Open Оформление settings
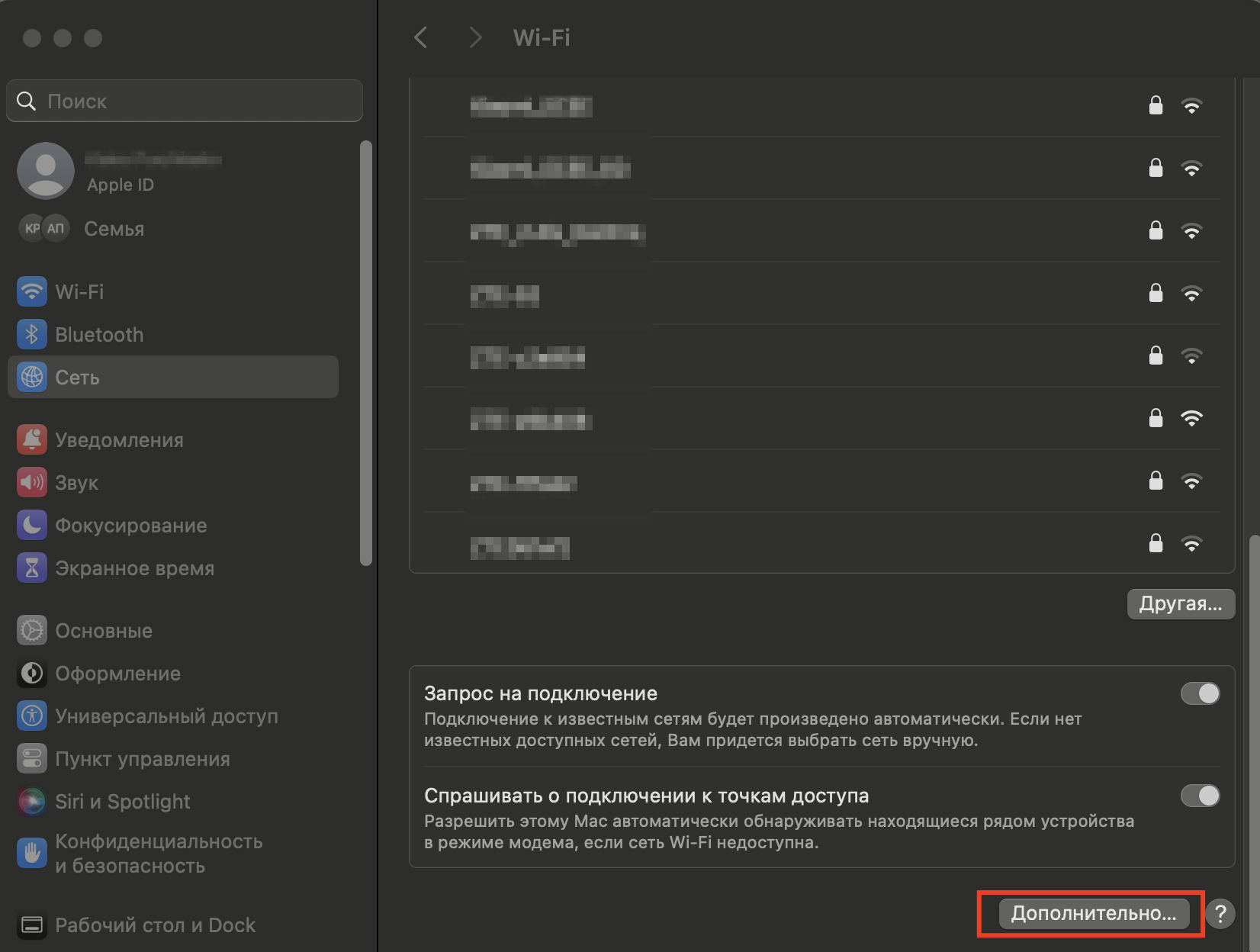 172,674
